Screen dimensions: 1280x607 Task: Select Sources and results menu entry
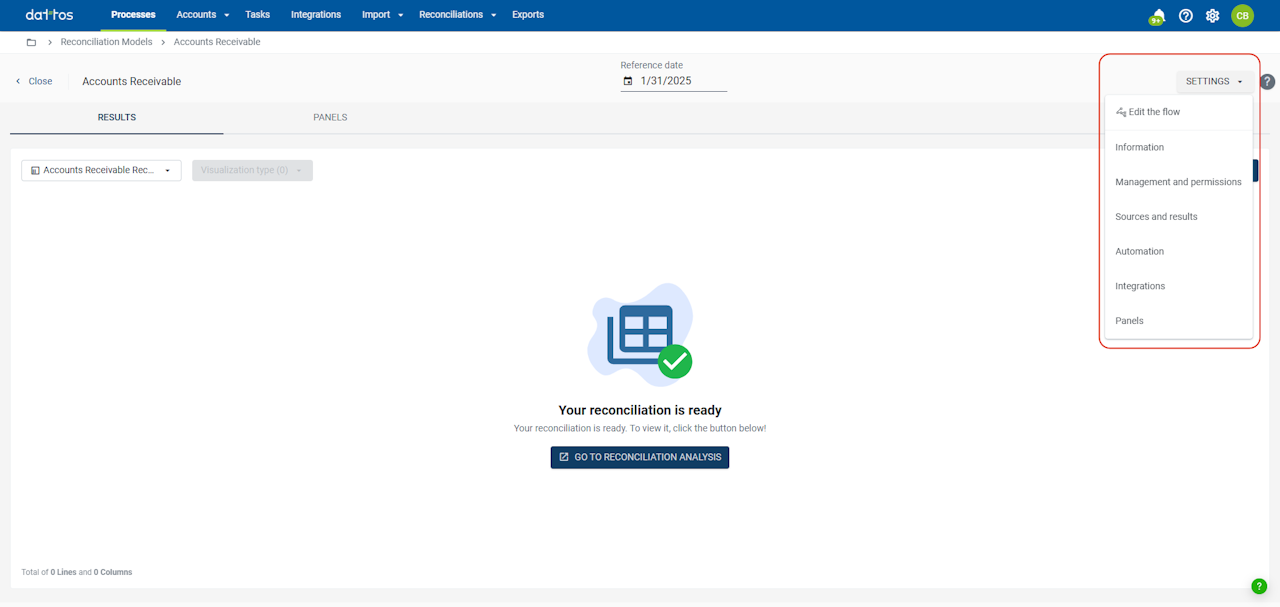[1178, 217]
